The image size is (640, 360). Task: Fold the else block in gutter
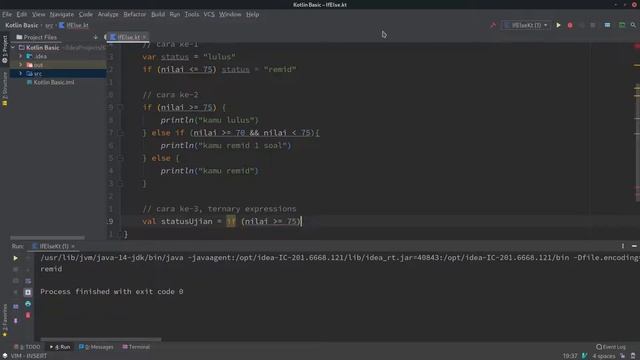[x=120, y=158]
